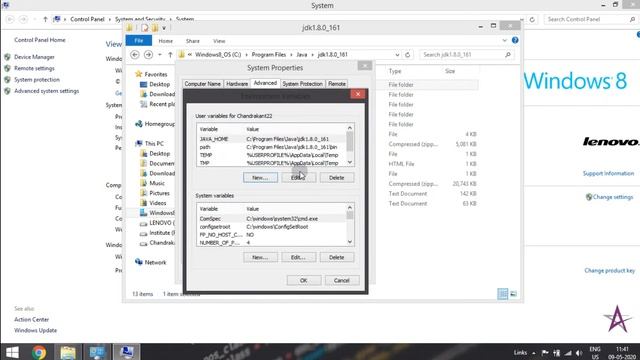The height and width of the screenshot is (360, 640).
Task: Switch to Computer Name tab
Action: click(202, 84)
